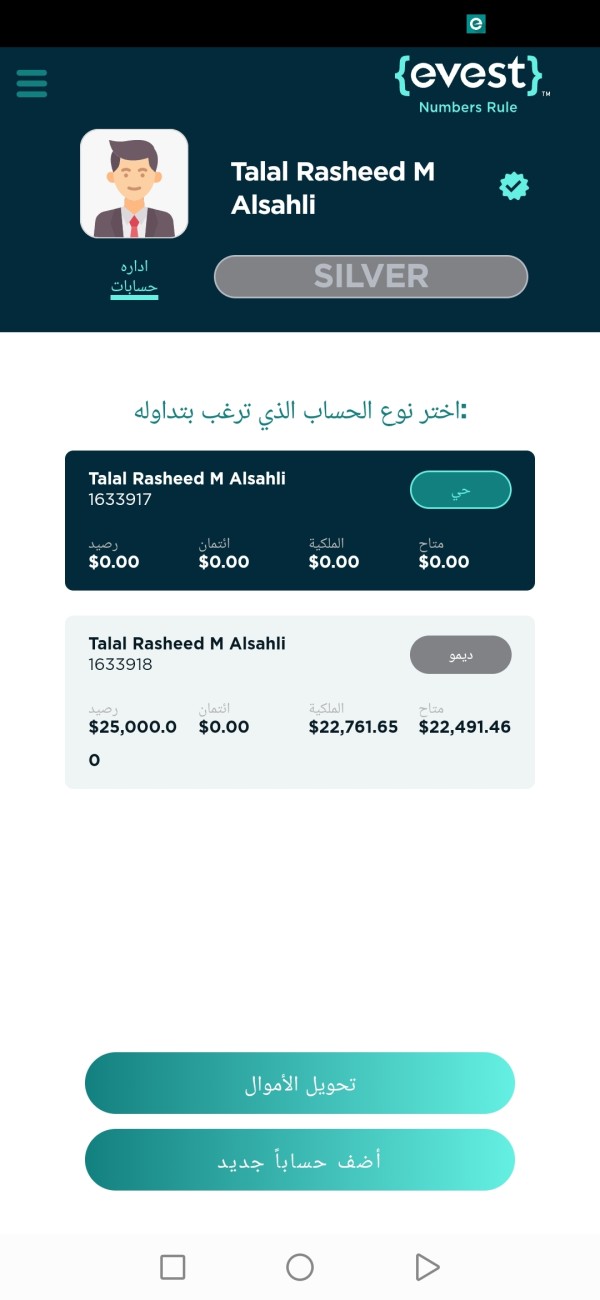Tap demo account equity $22,761.65 value
This screenshot has width=600, height=1300.
pos(354,727)
